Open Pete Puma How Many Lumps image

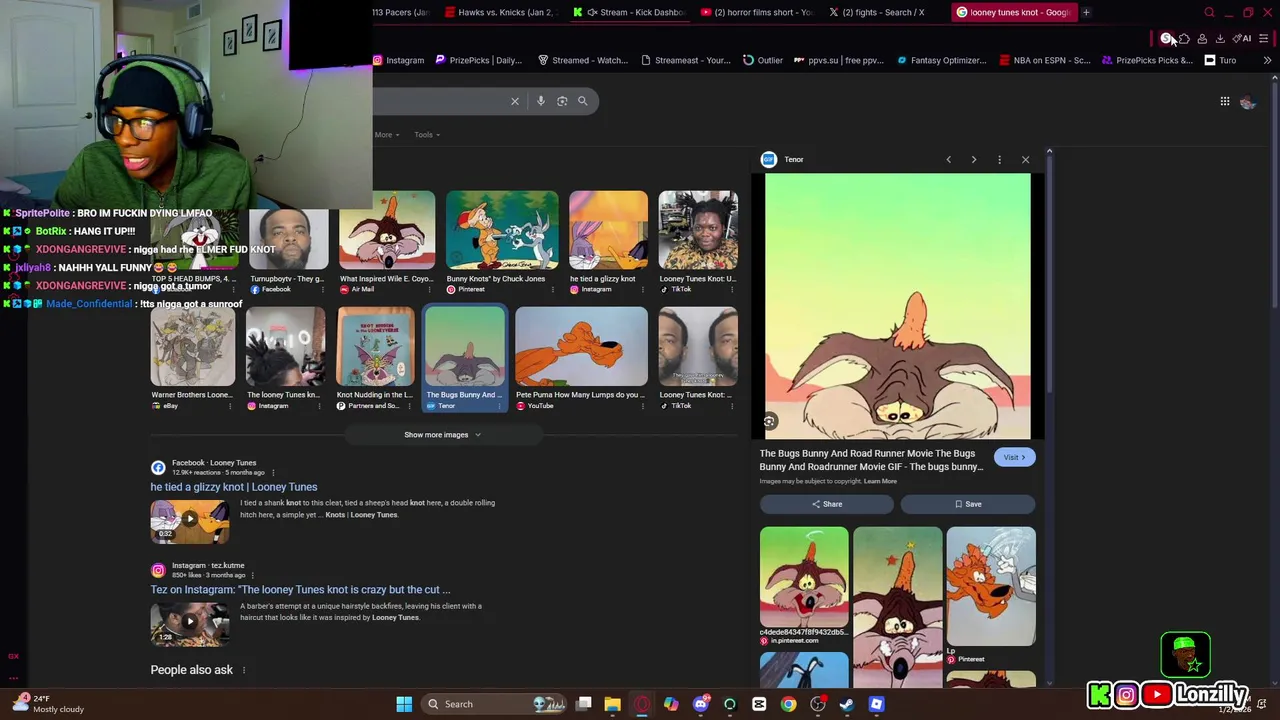[x=581, y=346]
